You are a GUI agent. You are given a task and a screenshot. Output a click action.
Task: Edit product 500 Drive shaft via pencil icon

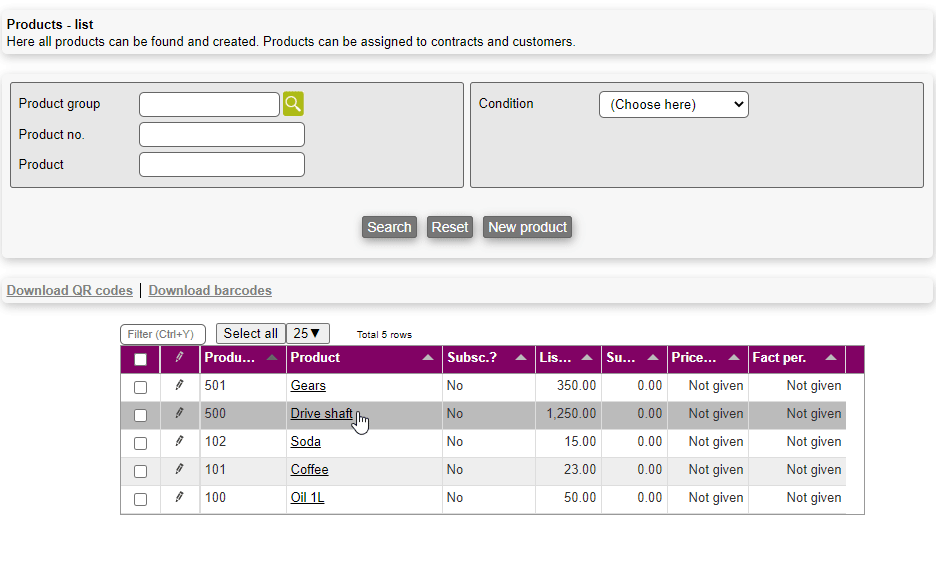179,413
